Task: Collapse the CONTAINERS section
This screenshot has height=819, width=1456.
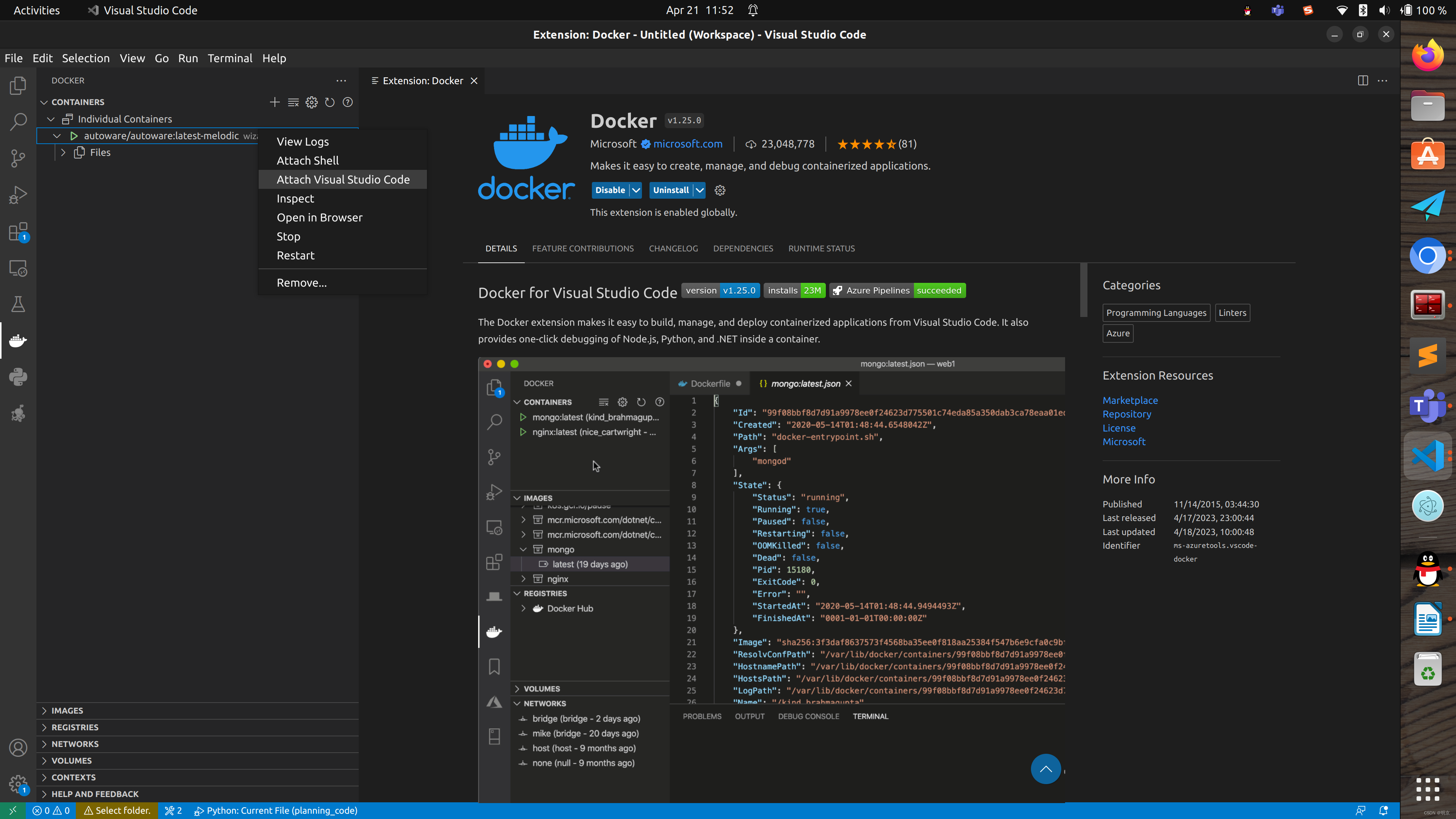Action: coord(44,102)
